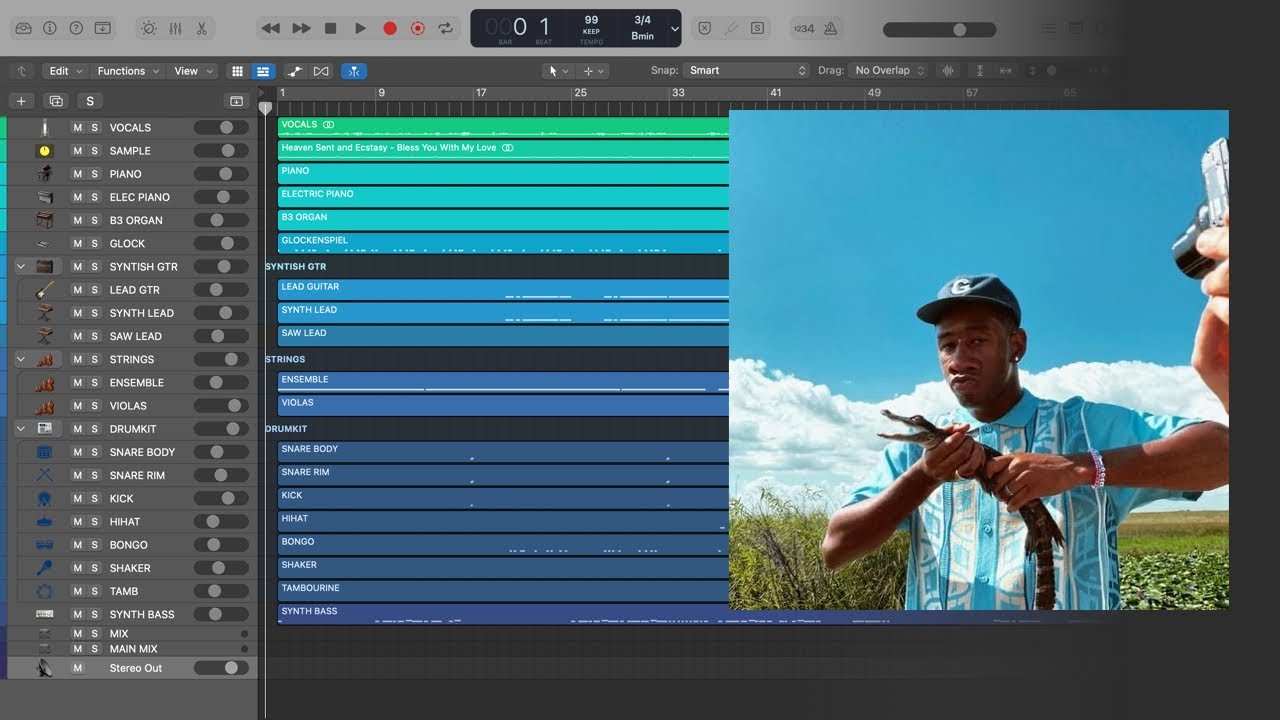Click the LEAD GTR guitar track icon
The width and height of the screenshot is (1280, 720).
(45, 290)
